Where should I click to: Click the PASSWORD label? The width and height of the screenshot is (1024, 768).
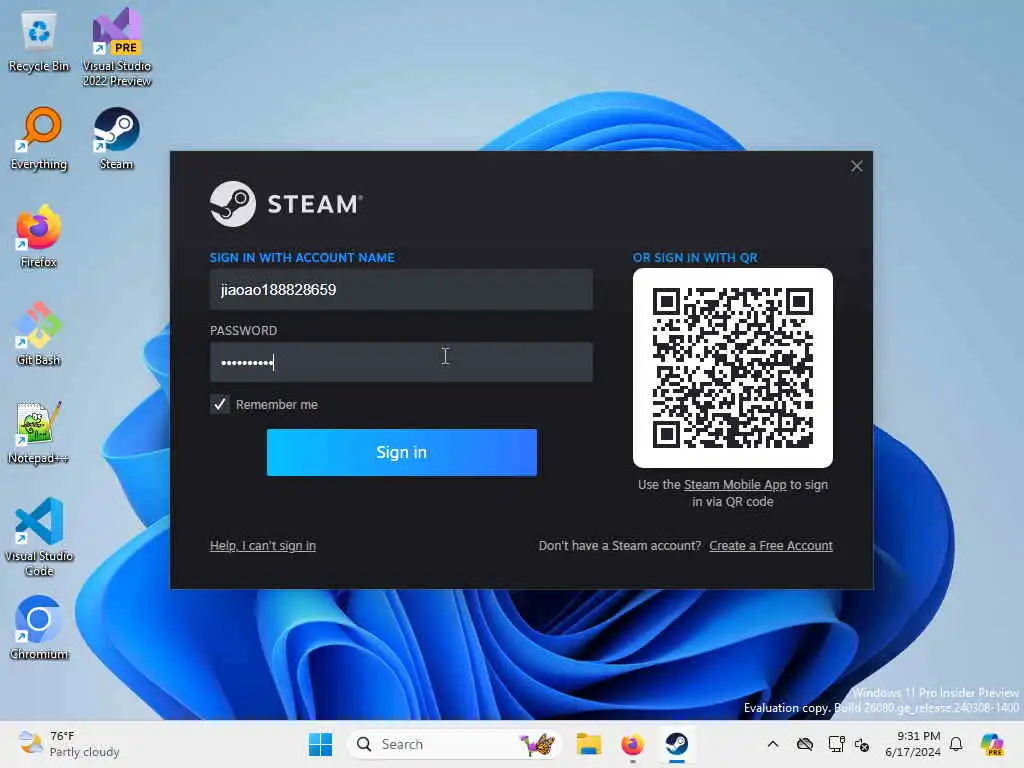pos(243,330)
